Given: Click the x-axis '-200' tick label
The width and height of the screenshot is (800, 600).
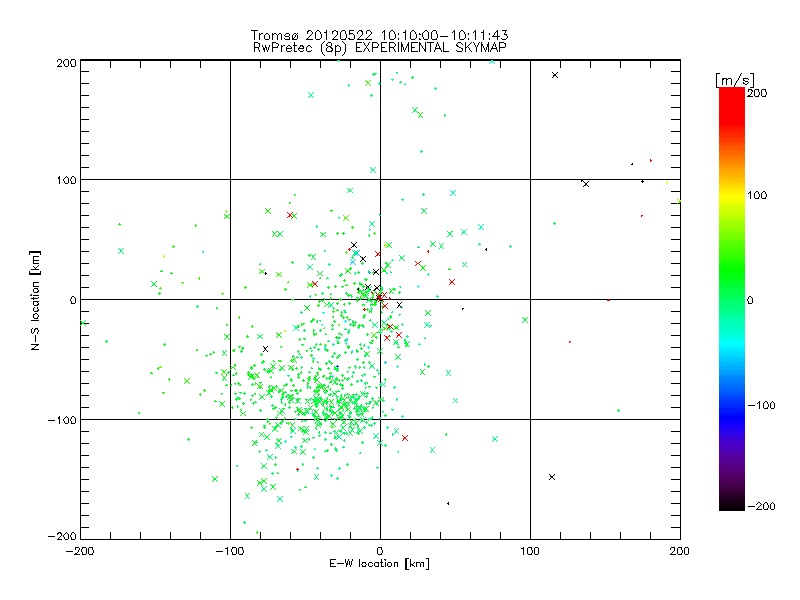Looking at the screenshot, I should [80, 551].
